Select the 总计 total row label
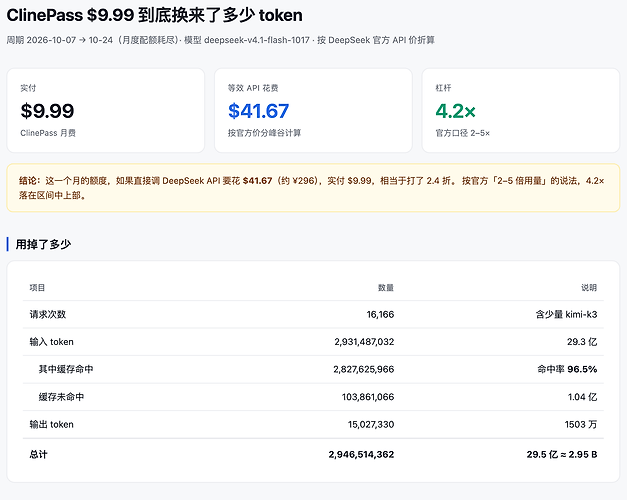 tap(38, 454)
